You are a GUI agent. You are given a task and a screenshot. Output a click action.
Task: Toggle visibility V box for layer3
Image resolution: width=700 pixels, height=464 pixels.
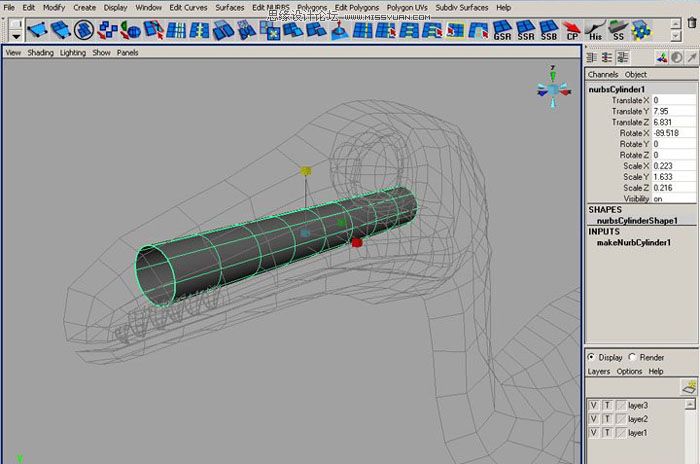click(594, 405)
